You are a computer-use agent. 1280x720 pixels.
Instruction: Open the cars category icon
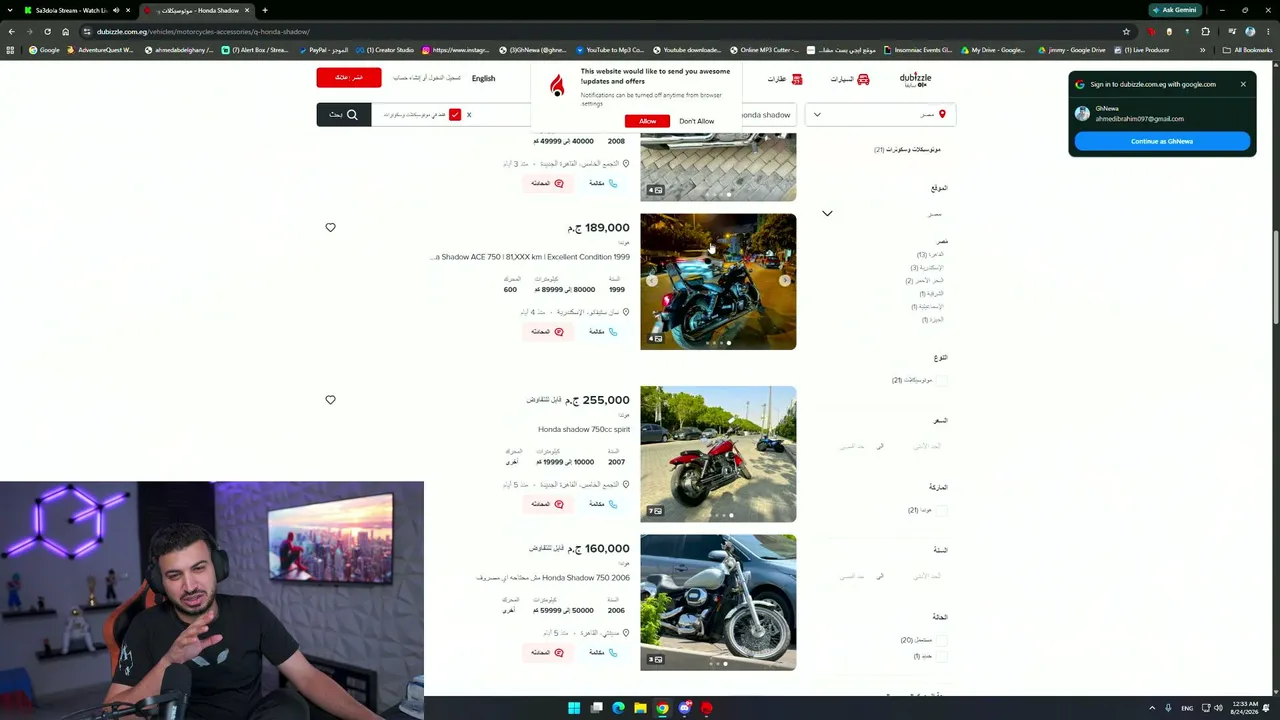(863, 79)
